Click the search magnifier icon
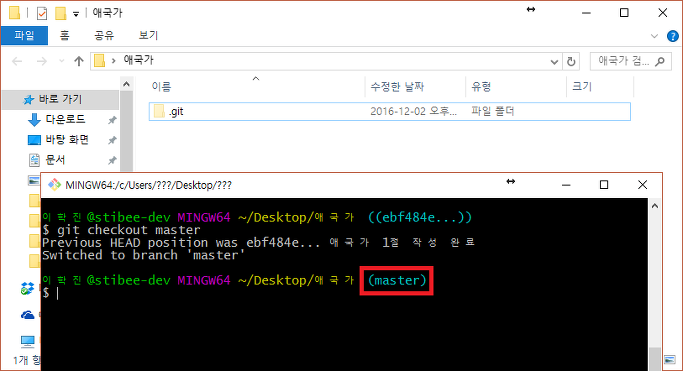This screenshot has width=683, height=371. 660,61
